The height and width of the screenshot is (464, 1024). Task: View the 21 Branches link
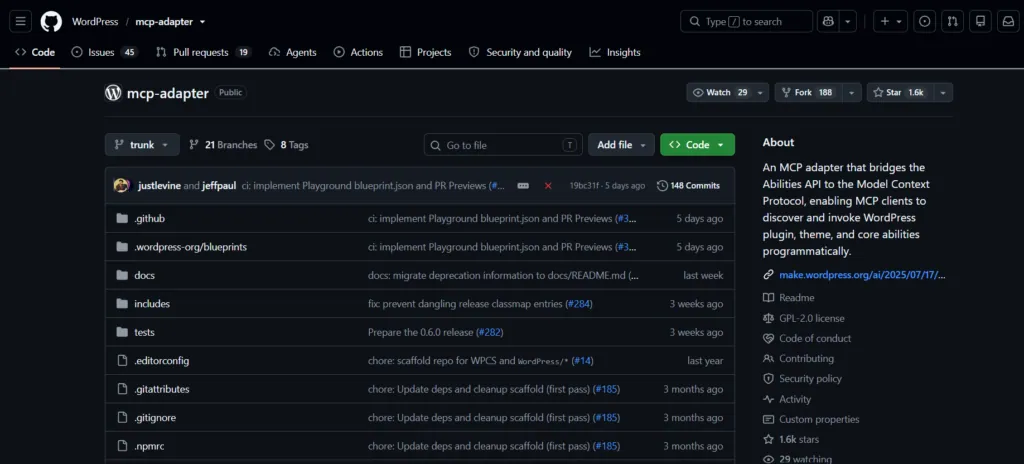(223, 144)
